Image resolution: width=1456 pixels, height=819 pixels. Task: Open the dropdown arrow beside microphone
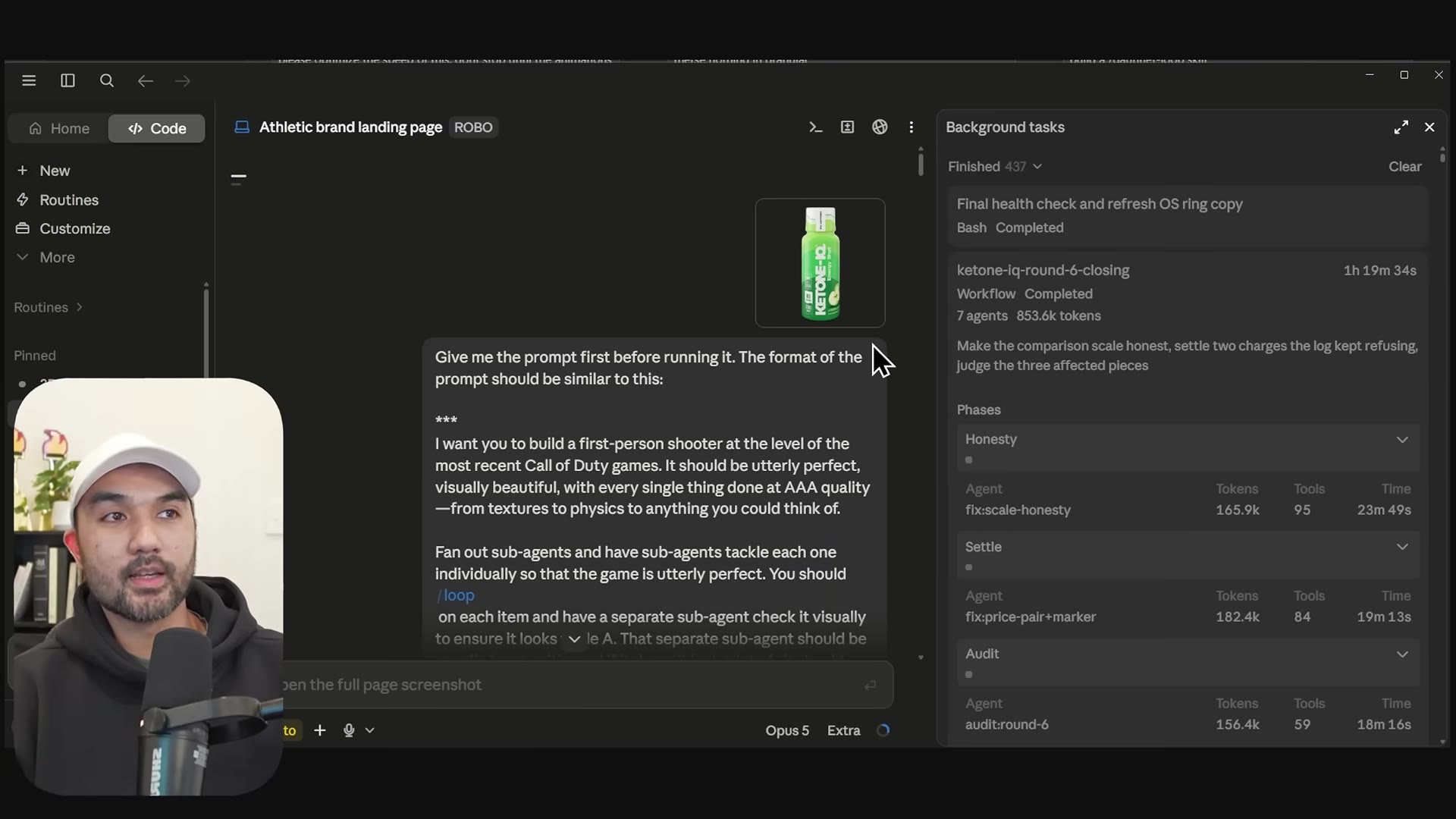coord(370,730)
